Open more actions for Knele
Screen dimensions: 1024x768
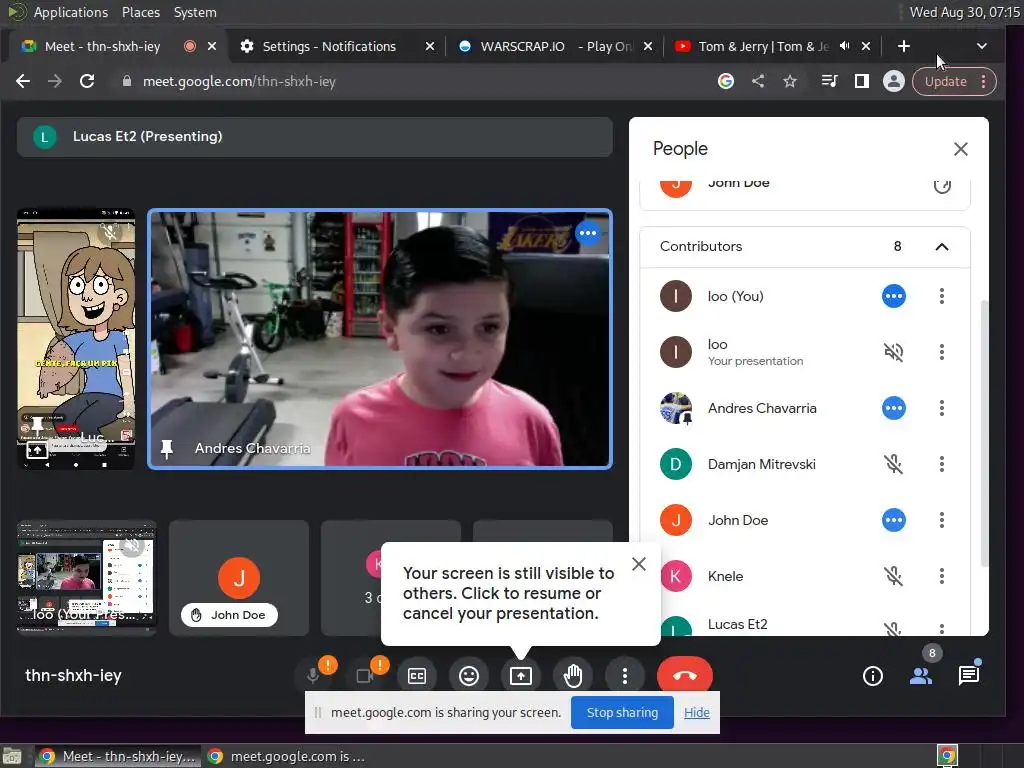(x=942, y=576)
